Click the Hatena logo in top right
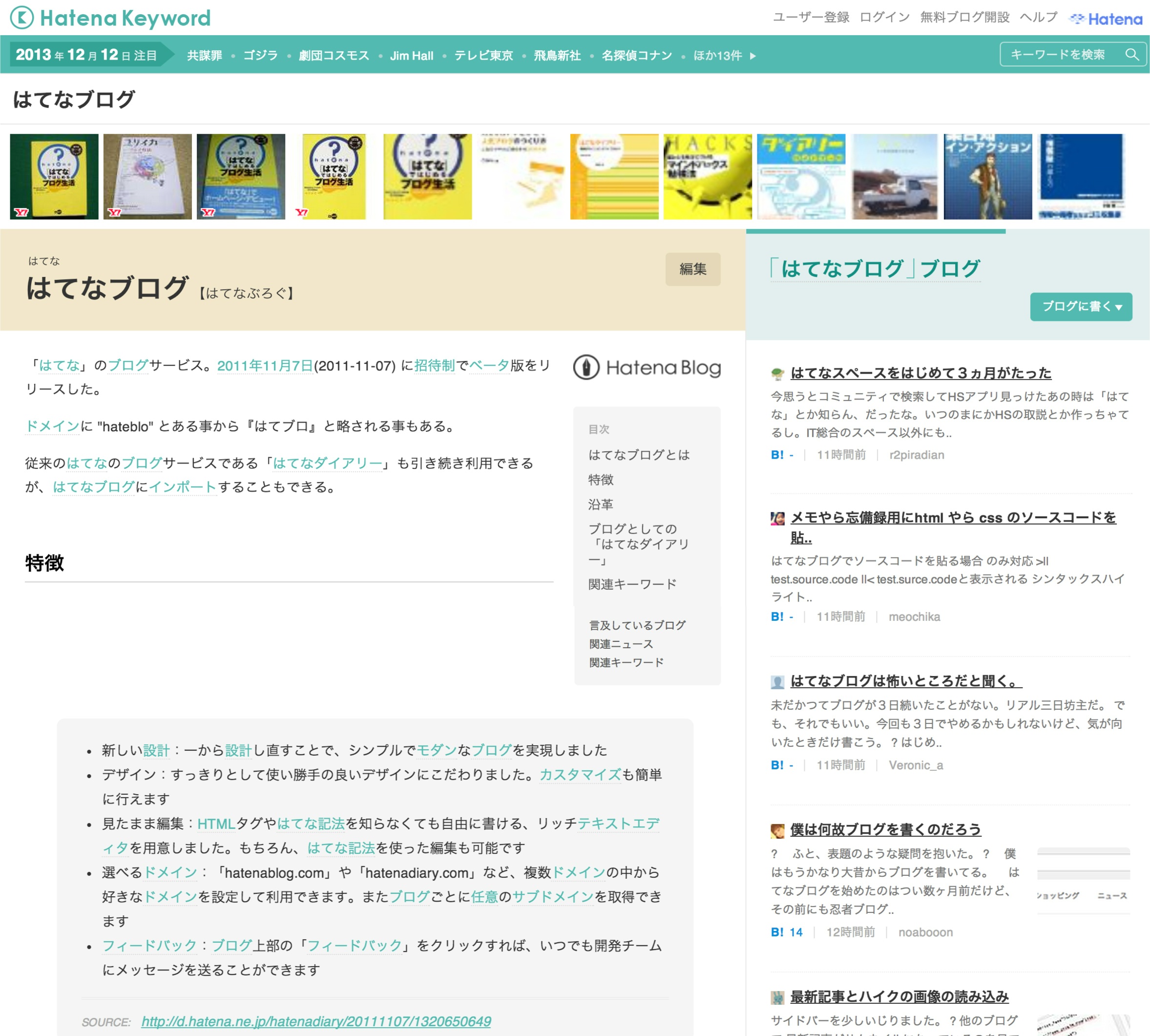 [1106, 19]
